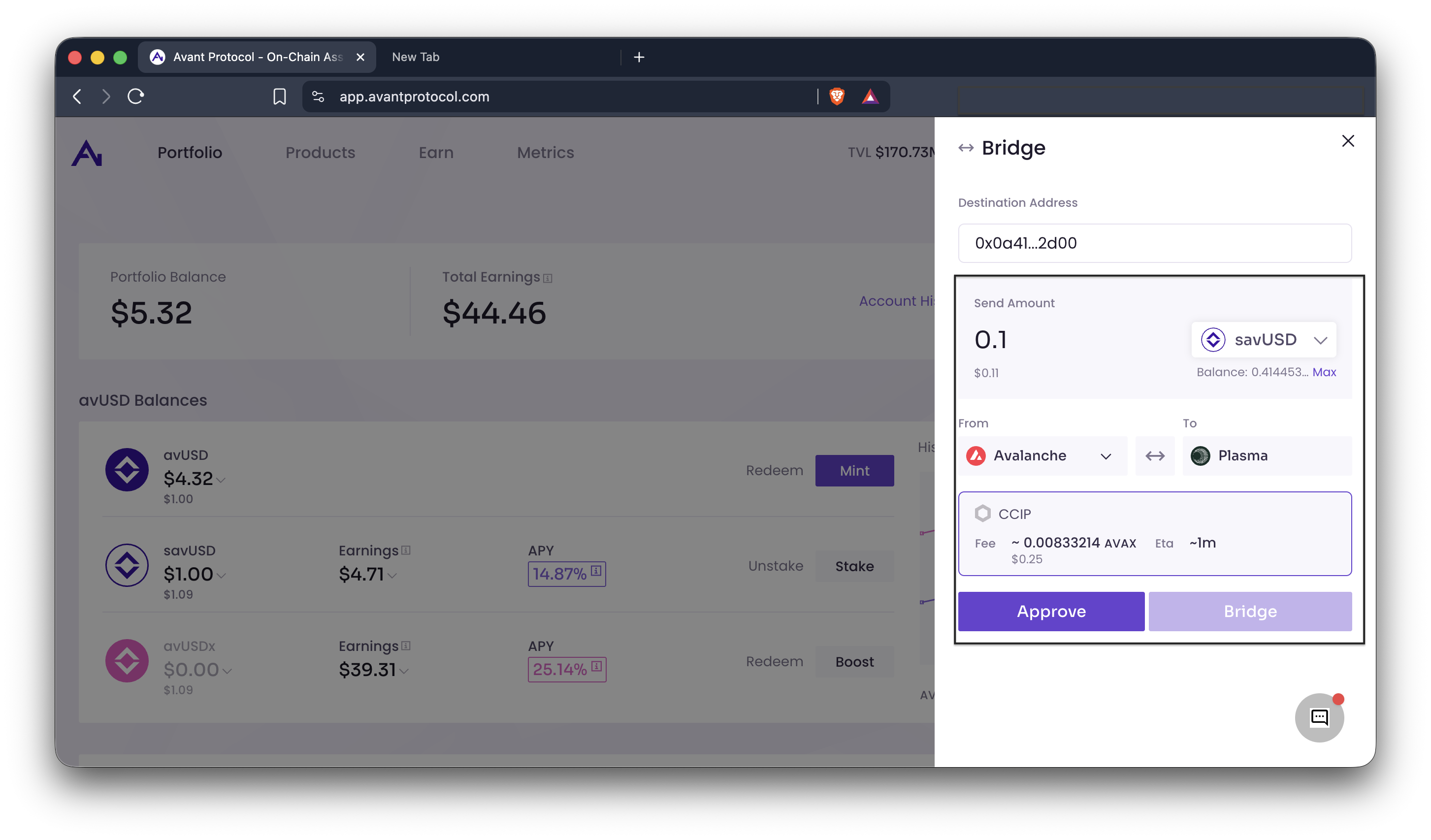
Task: Swap From and To chains arrow
Action: [x=1154, y=455]
